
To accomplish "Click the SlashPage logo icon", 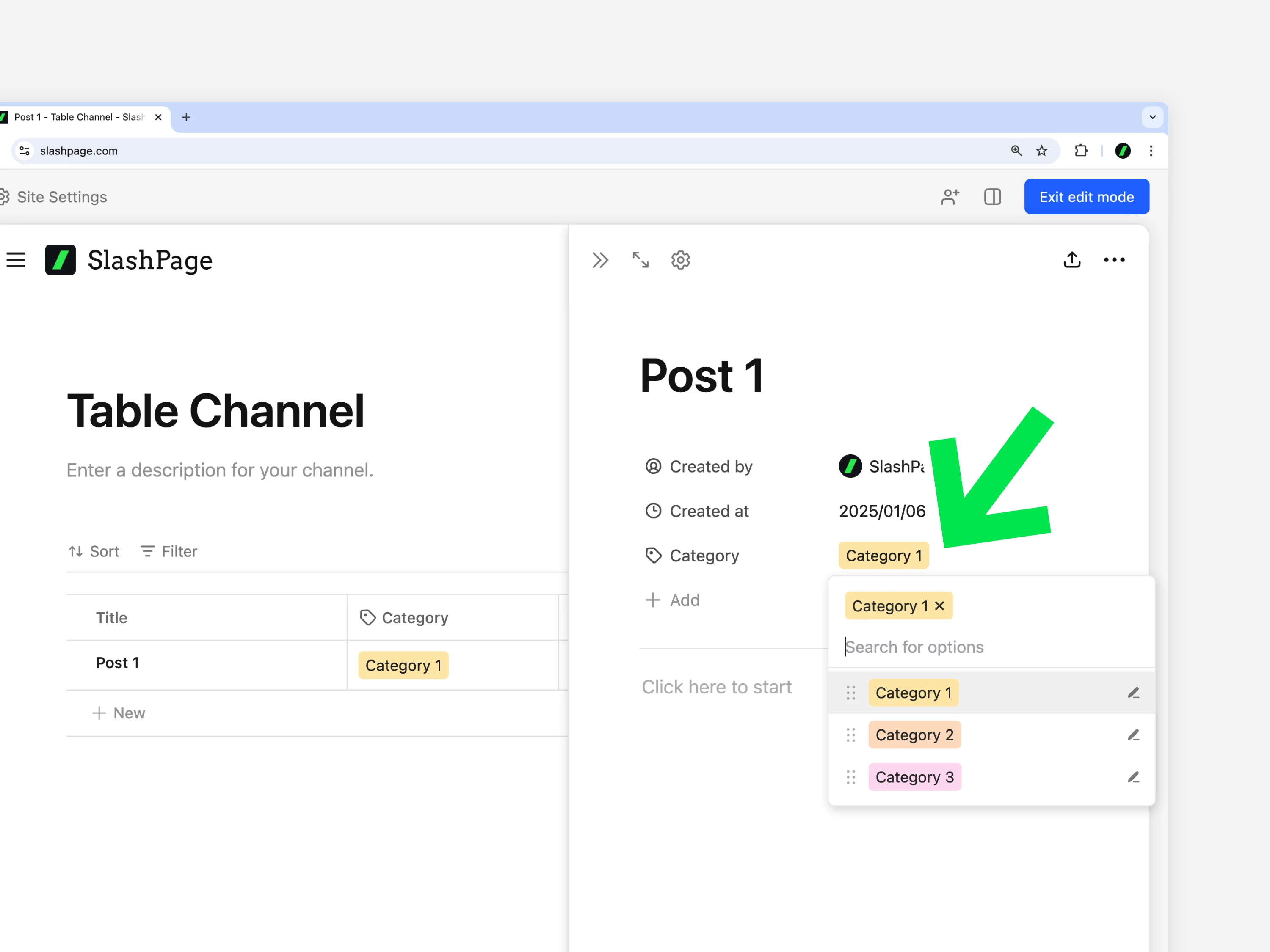I will (x=60, y=260).
